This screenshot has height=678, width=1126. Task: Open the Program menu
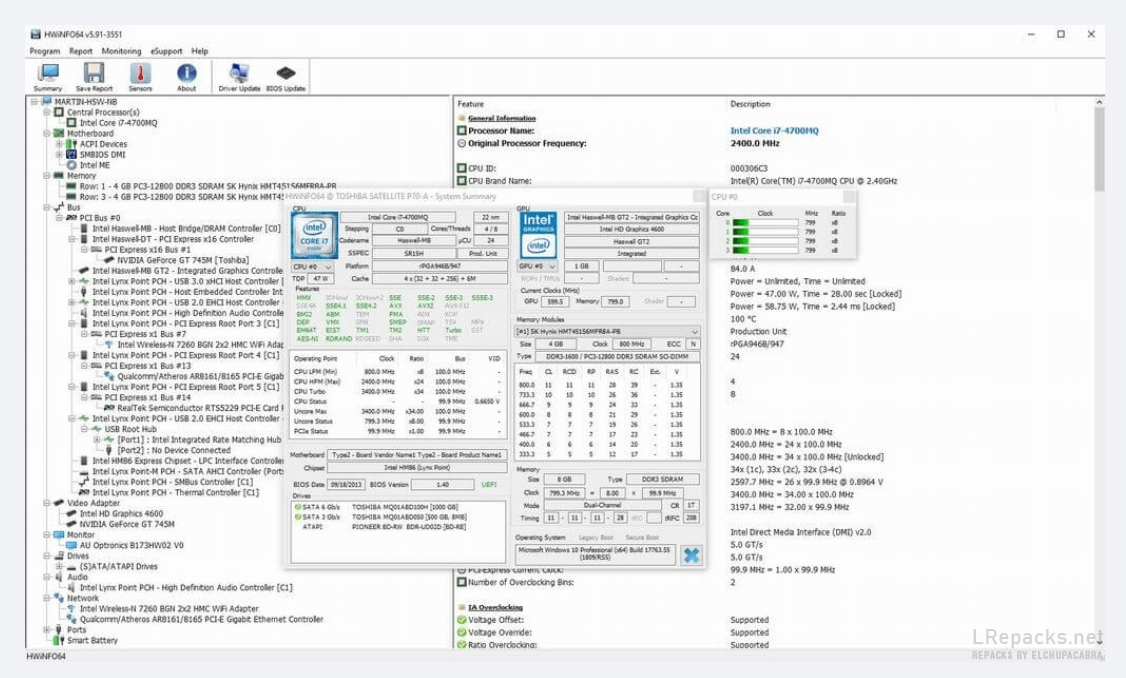(45, 51)
